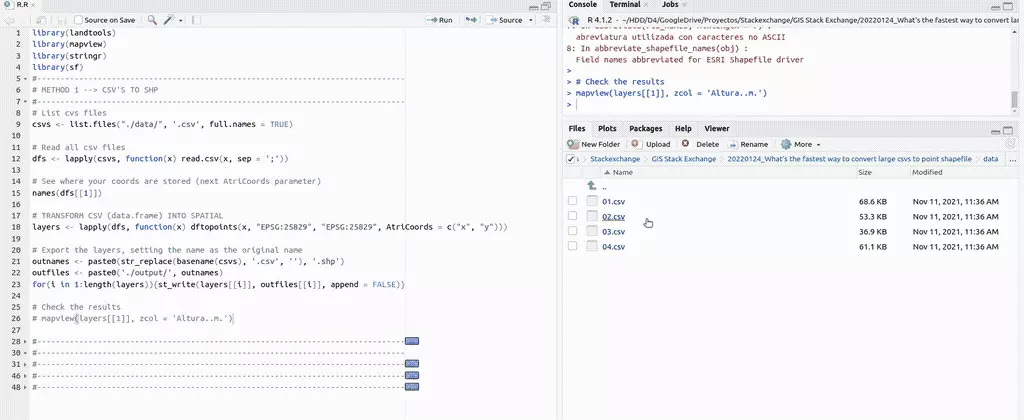
Task: Check the box next to 03.csv
Action: pyautogui.click(x=573, y=231)
